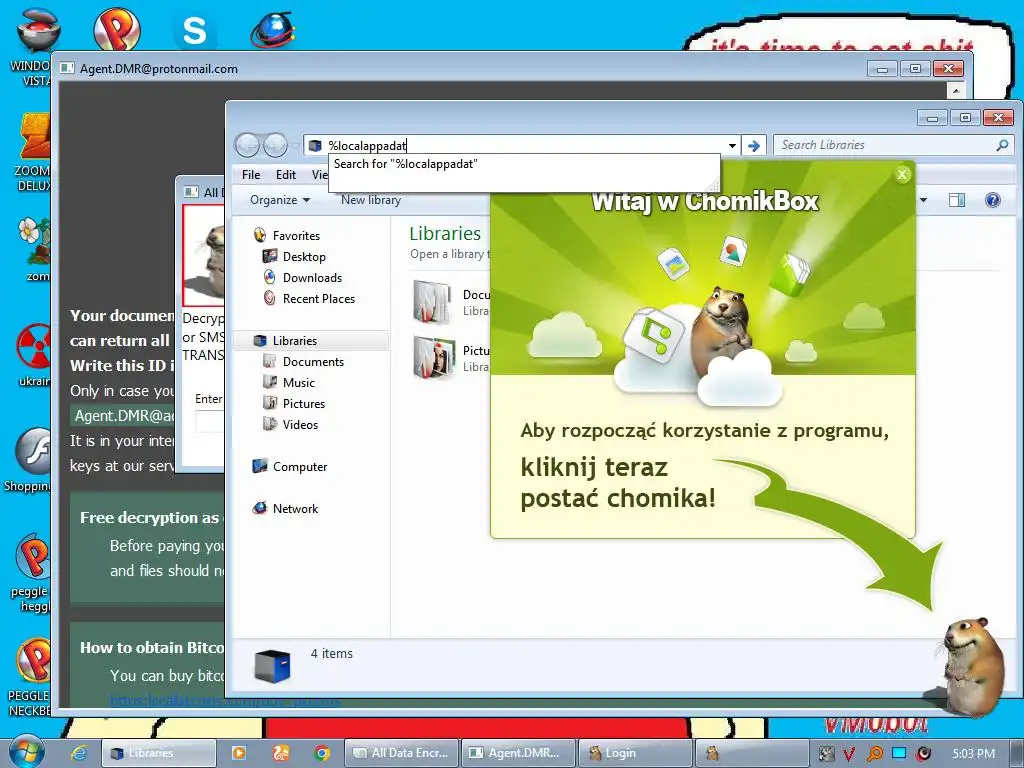Open the globe browser desktop icon
Viewport: 1024px width, 768px height.
click(273, 28)
